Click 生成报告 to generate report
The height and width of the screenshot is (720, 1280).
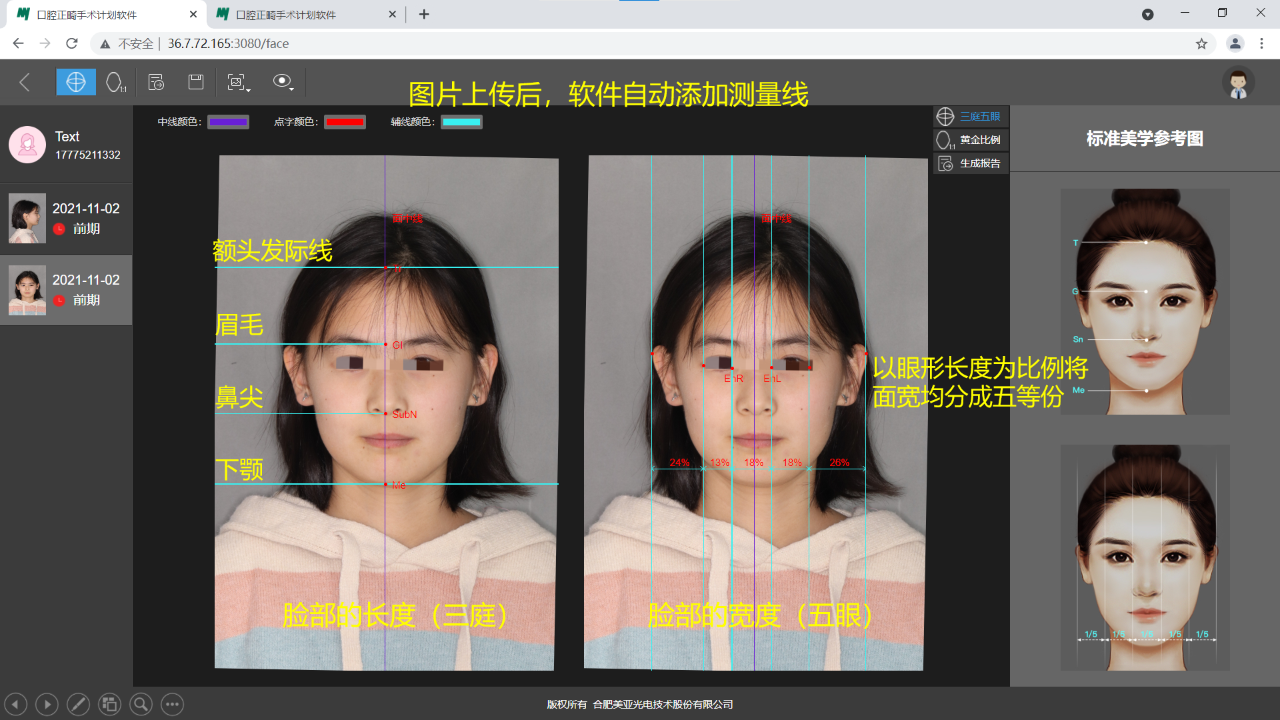point(970,163)
